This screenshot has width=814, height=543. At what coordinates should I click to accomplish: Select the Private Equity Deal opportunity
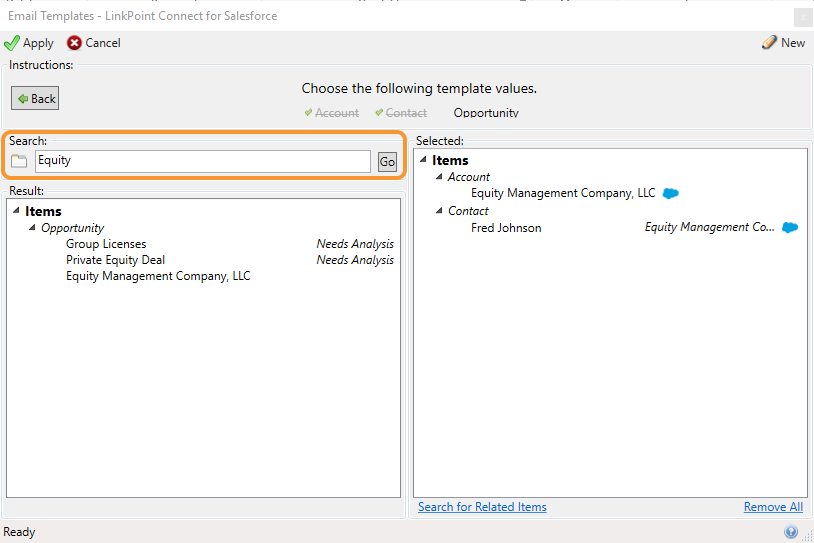pos(115,260)
